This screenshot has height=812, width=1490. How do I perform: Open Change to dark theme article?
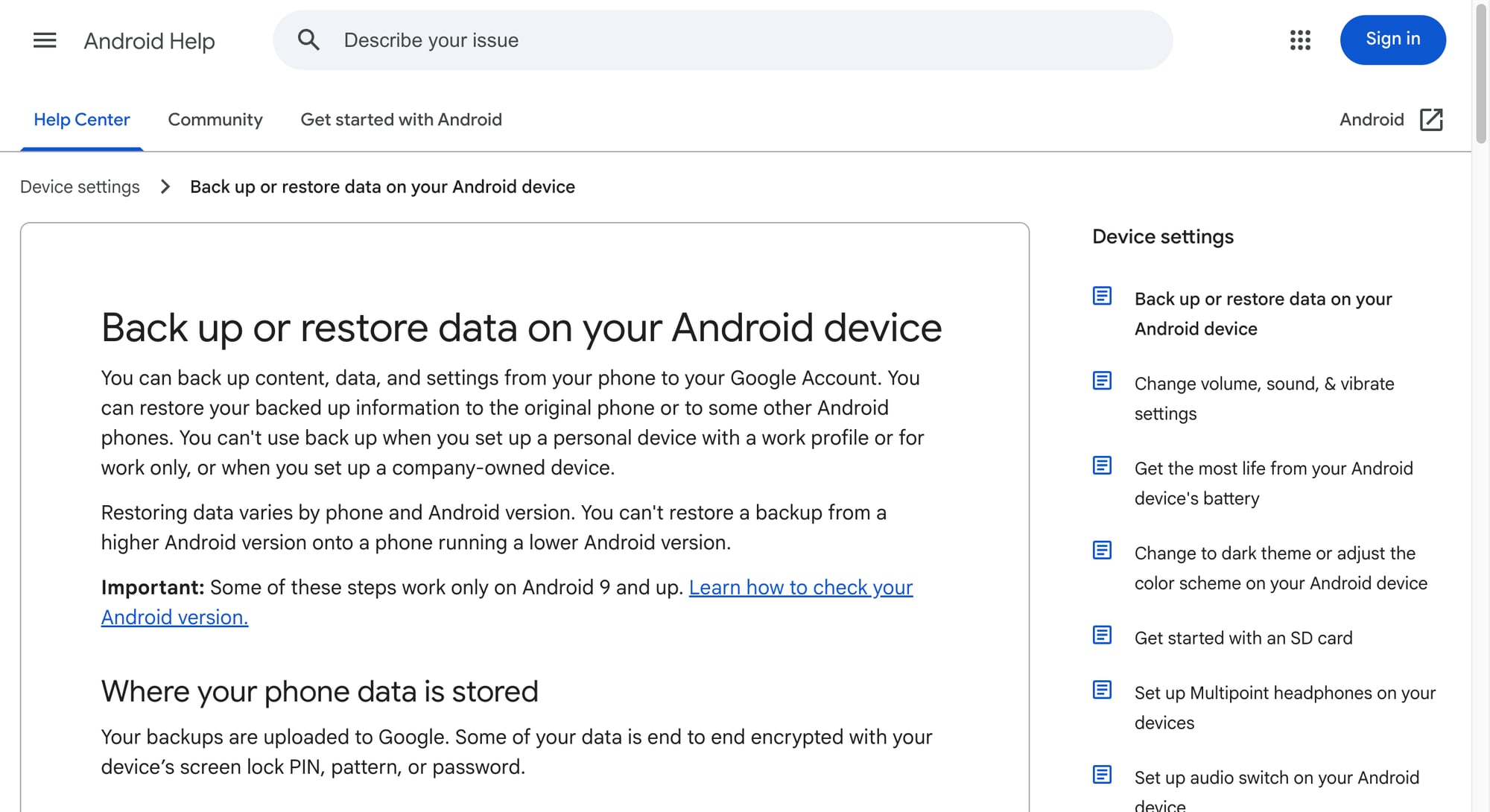[1281, 568]
